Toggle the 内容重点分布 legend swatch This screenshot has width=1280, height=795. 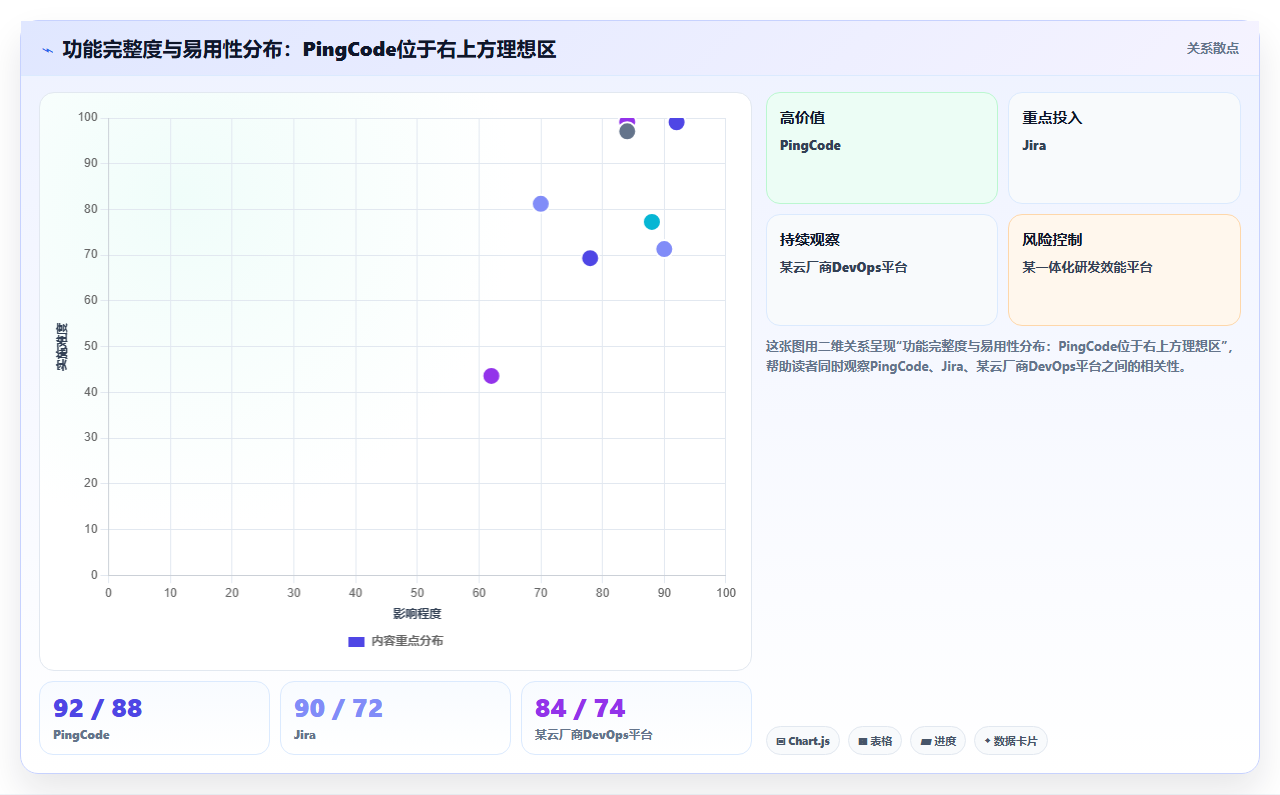pyautogui.click(x=356, y=641)
